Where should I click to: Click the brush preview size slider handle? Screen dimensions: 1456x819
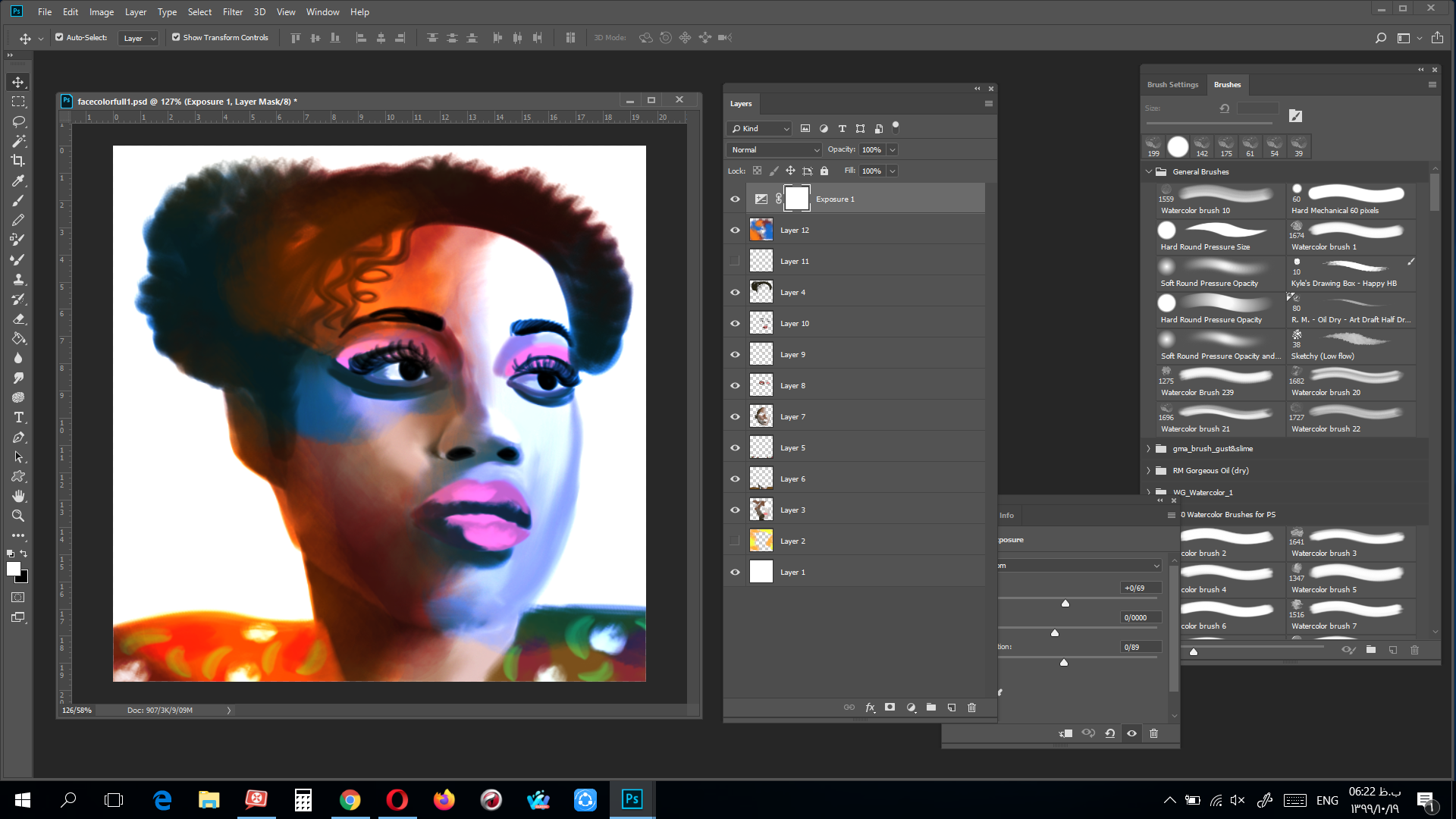pos(1194,651)
